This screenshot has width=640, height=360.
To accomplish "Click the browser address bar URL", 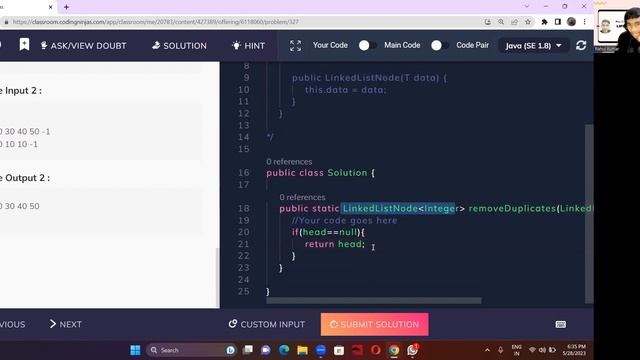I will pos(155,22).
